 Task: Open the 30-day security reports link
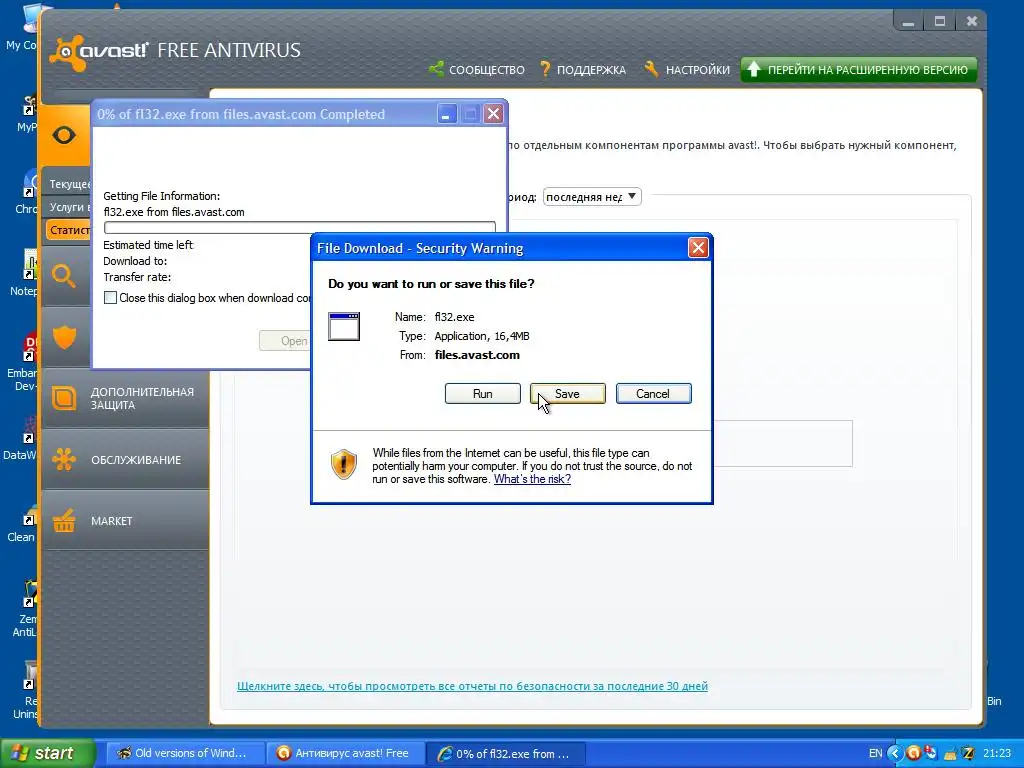(472, 686)
